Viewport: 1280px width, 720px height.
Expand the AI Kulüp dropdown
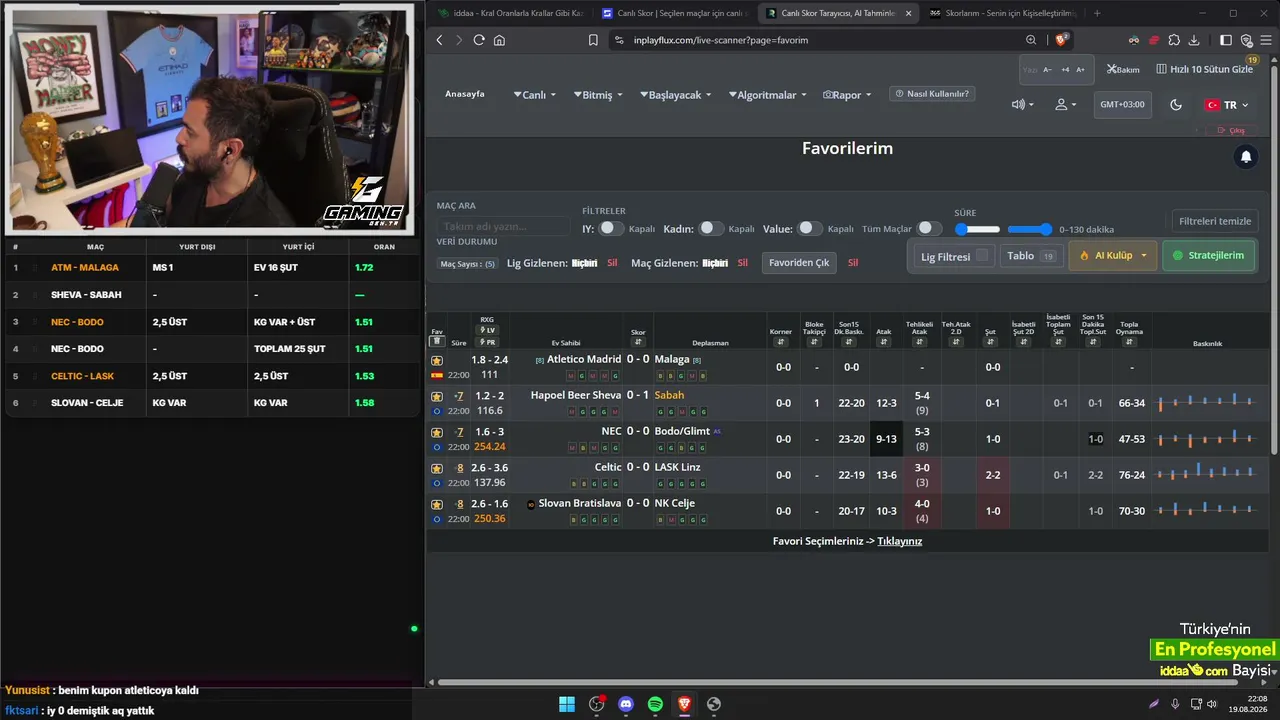(x=1113, y=256)
